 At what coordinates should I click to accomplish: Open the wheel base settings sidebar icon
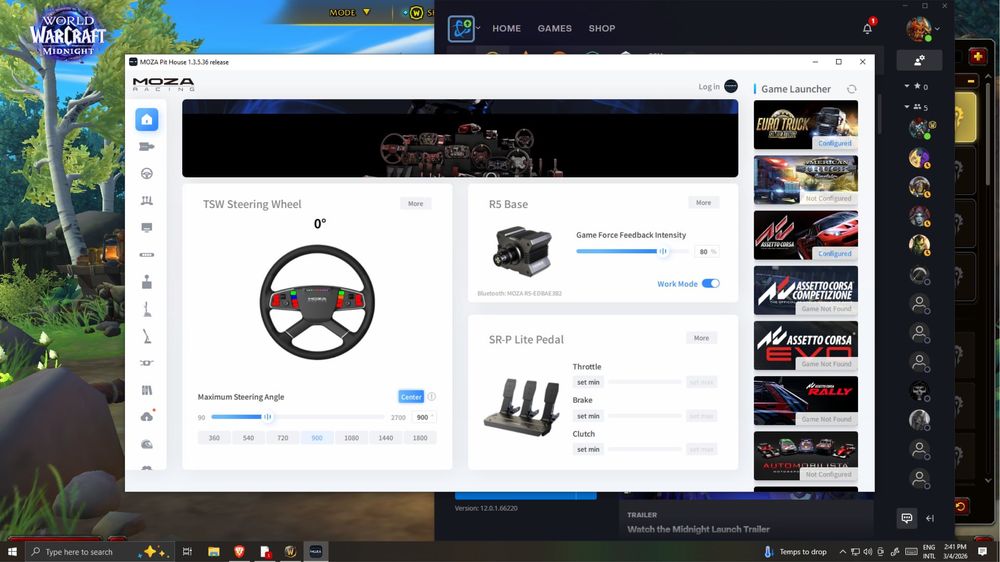pos(147,147)
